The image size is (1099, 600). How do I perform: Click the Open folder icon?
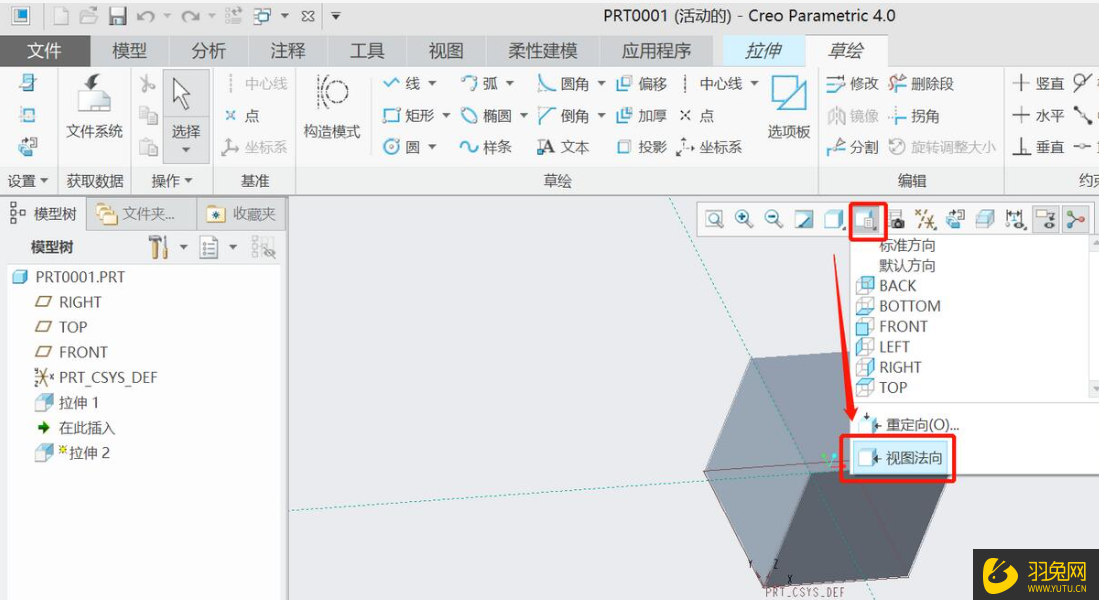[89, 16]
